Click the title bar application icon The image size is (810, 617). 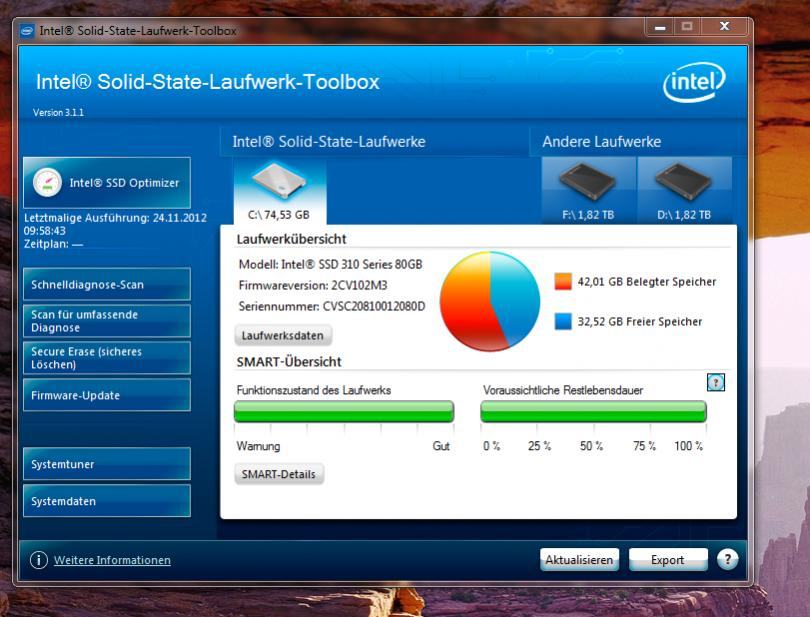(x=27, y=31)
